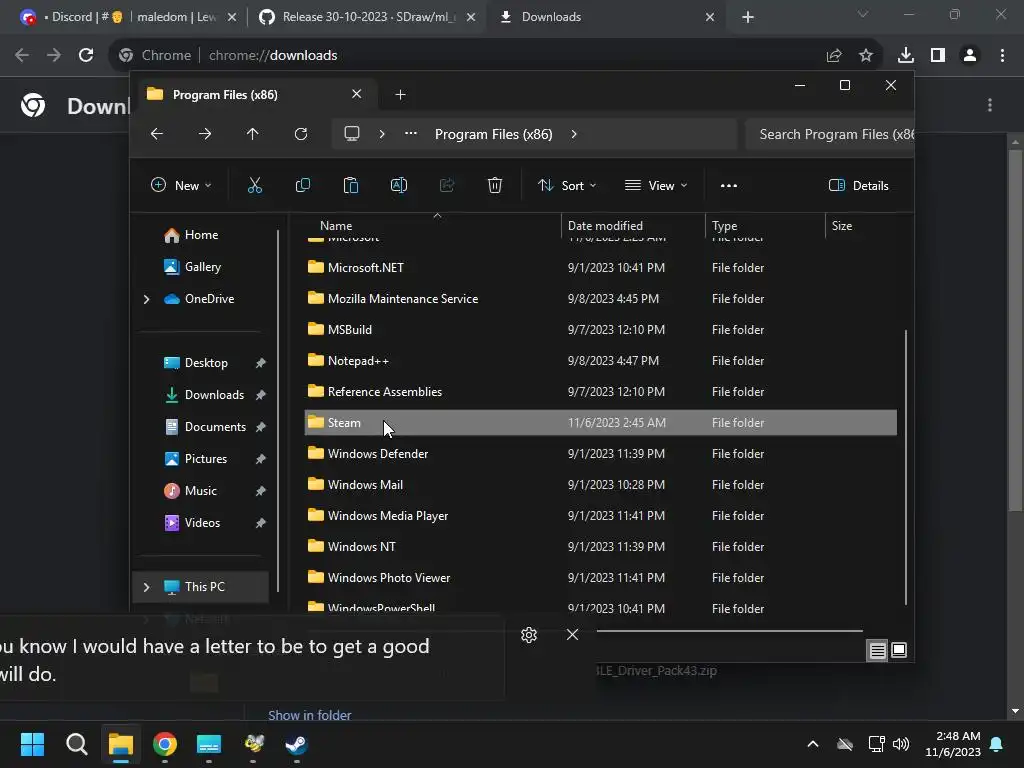
Task: Open the View dropdown menu
Action: pyautogui.click(x=656, y=185)
